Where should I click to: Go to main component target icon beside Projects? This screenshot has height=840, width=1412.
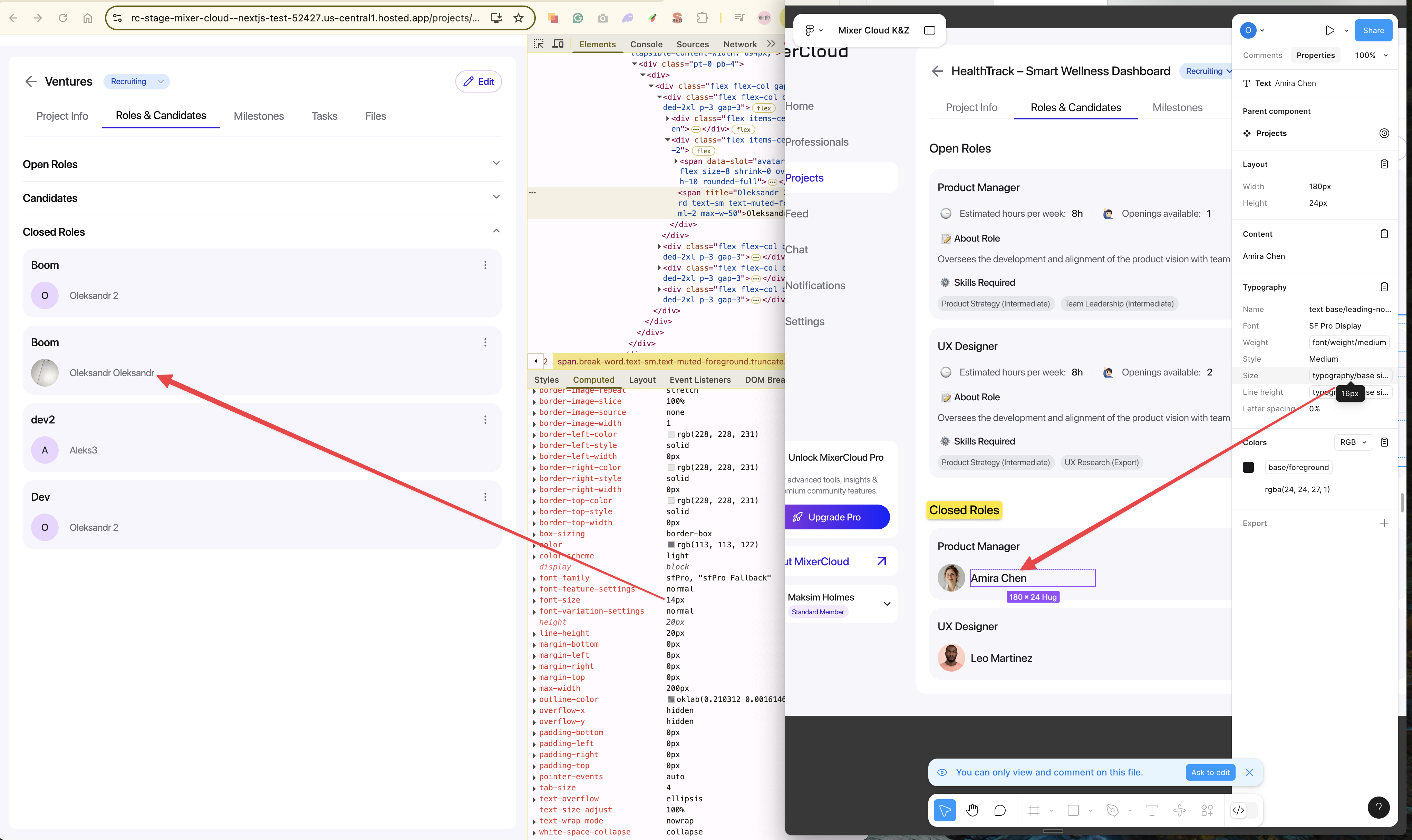1384,133
